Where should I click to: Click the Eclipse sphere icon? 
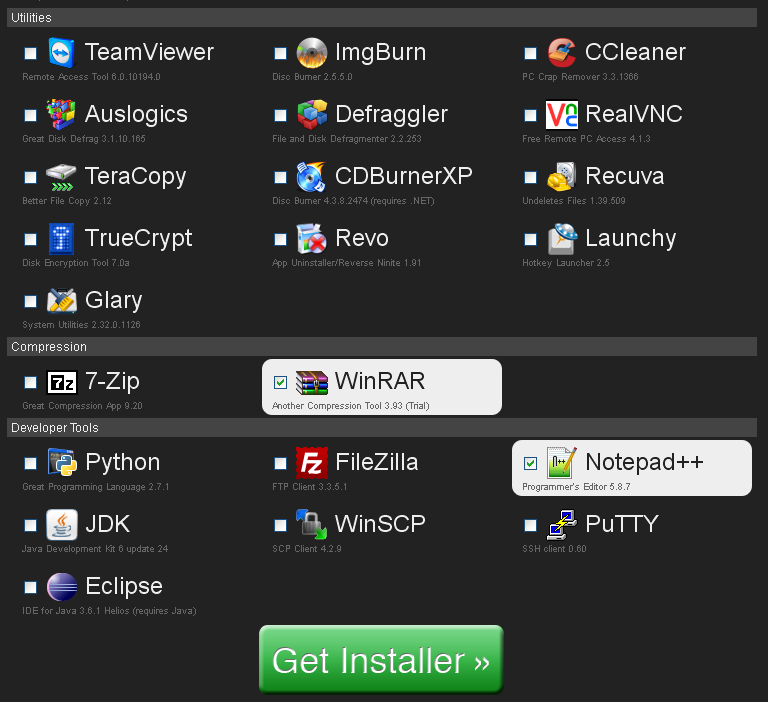tap(62, 586)
